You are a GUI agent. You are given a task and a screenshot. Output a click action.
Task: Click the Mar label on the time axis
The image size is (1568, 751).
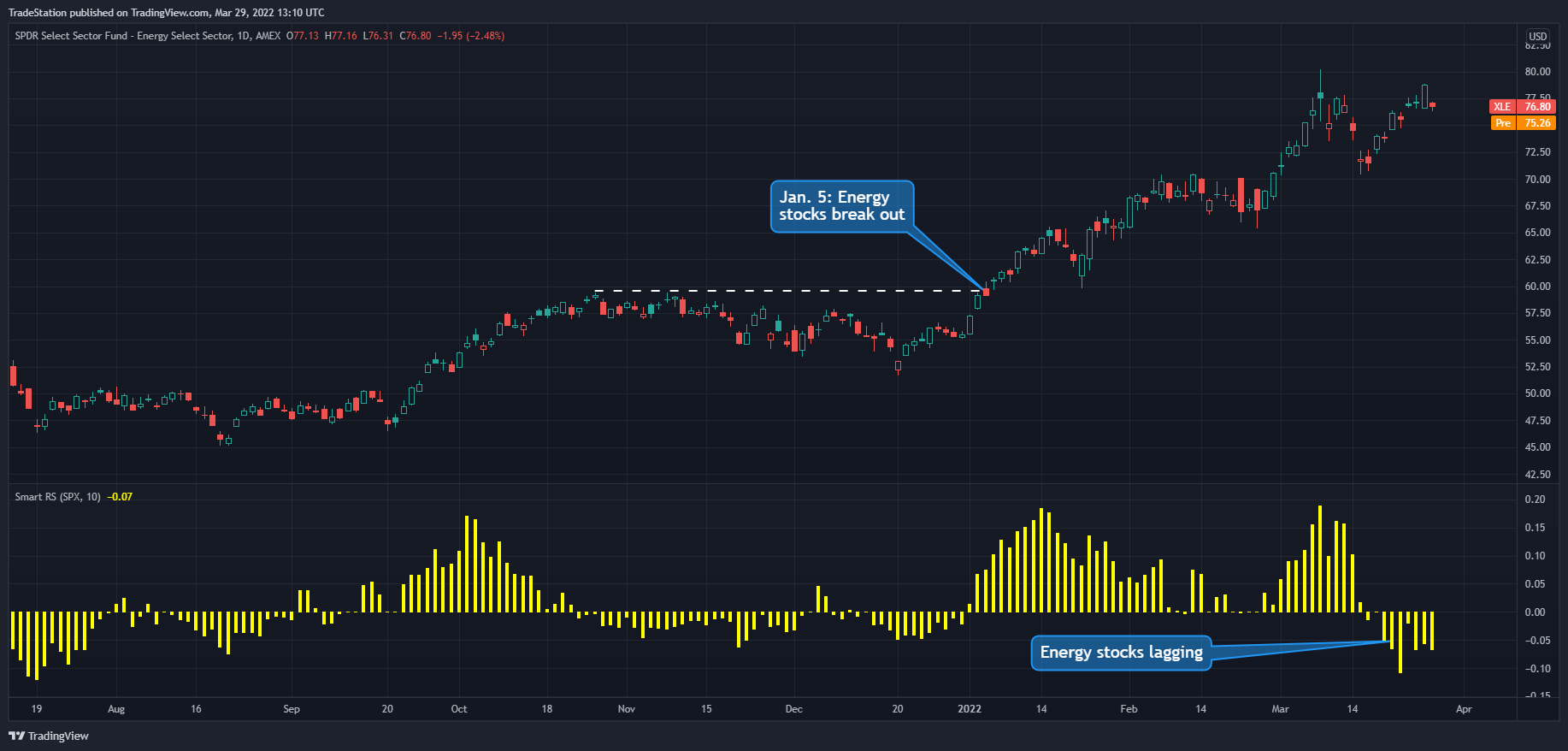pos(1280,709)
